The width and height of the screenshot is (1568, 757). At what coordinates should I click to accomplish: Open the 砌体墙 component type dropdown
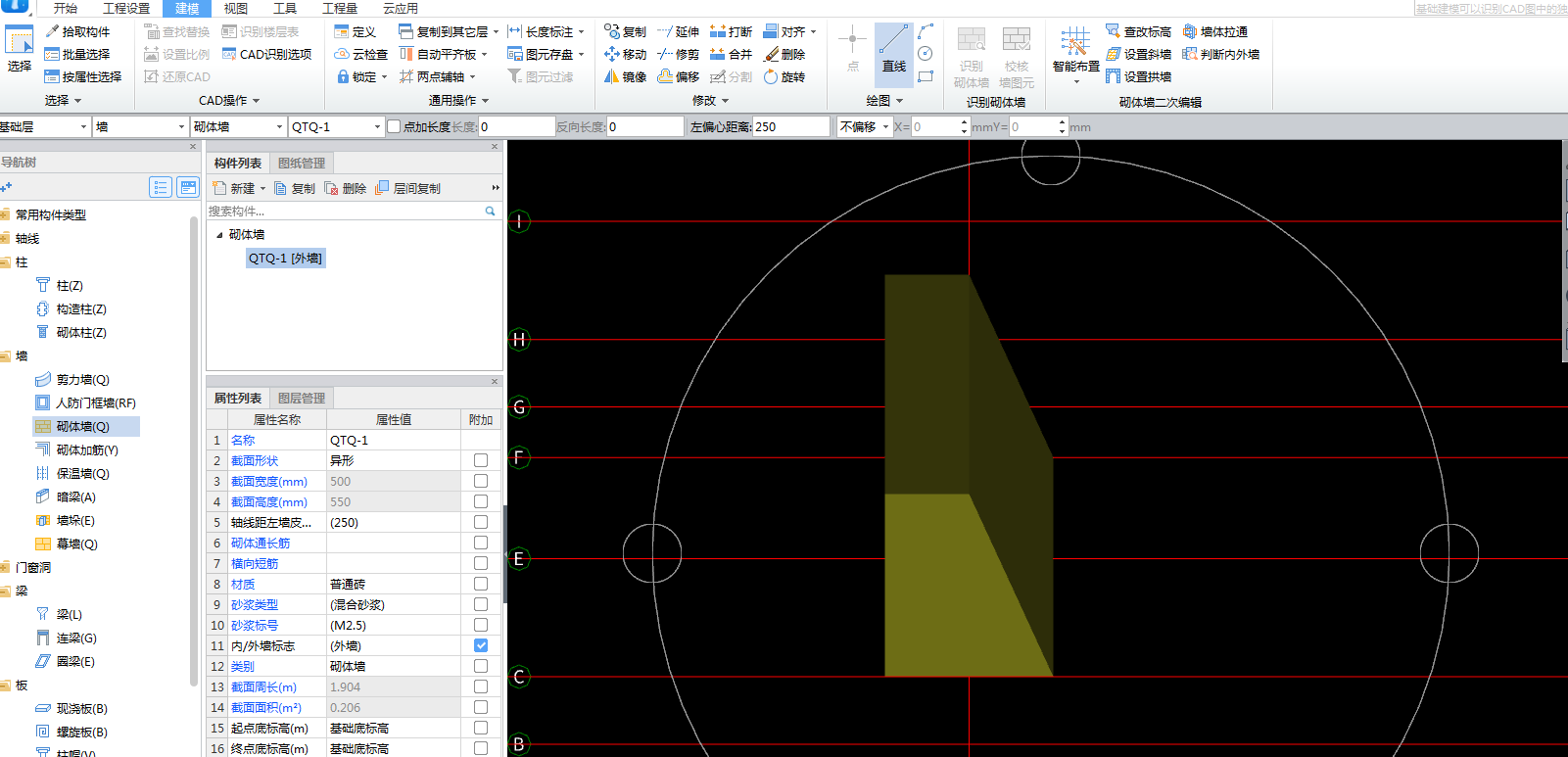(x=239, y=126)
